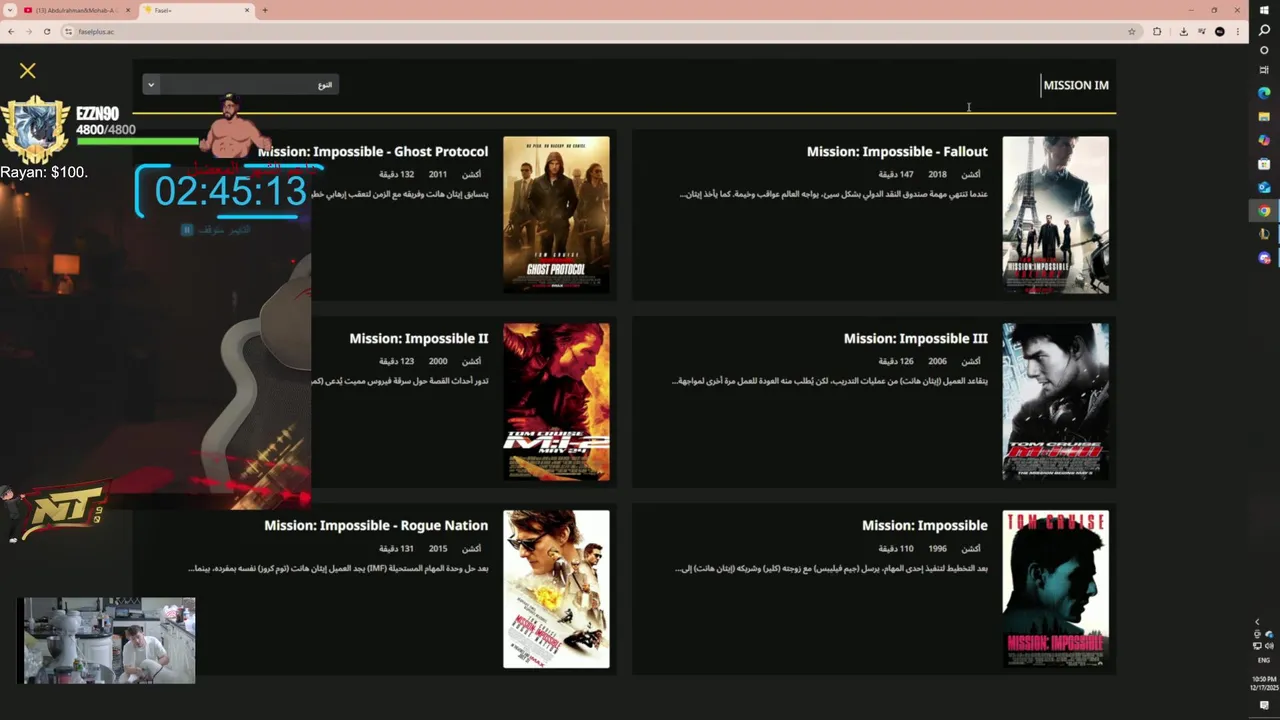Launch Microsoft Edge from taskbar
The height and width of the screenshot is (720, 1280).
click(x=1264, y=93)
